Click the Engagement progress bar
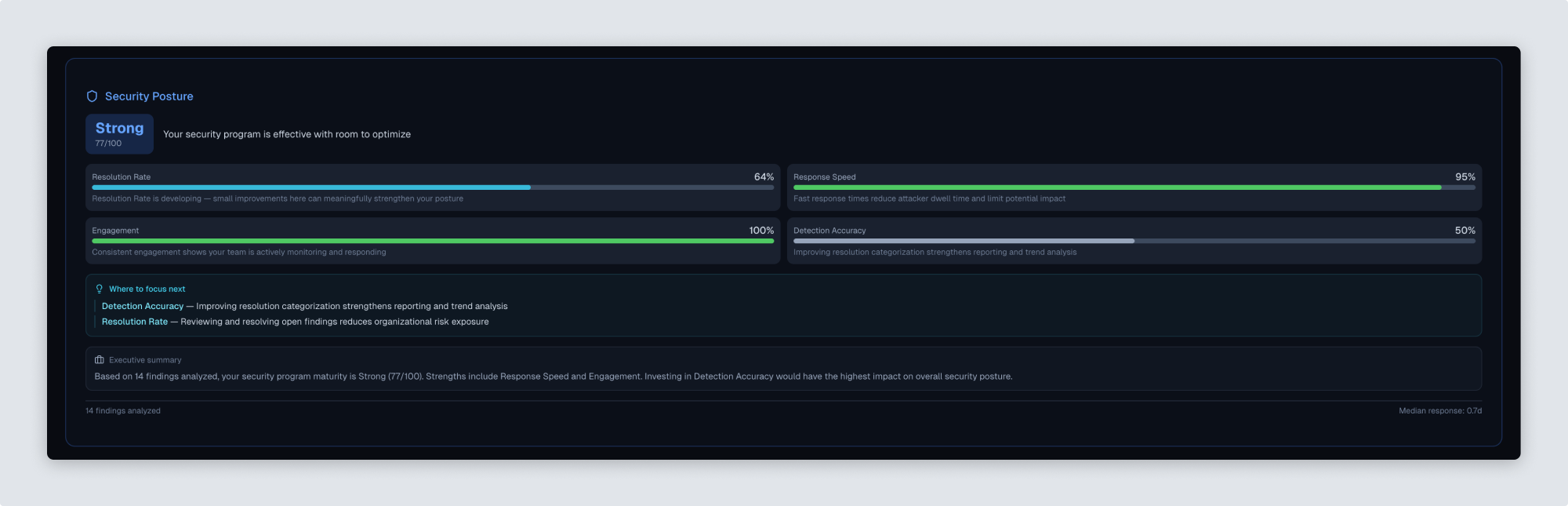The height and width of the screenshot is (506, 1568). (433, 241)
